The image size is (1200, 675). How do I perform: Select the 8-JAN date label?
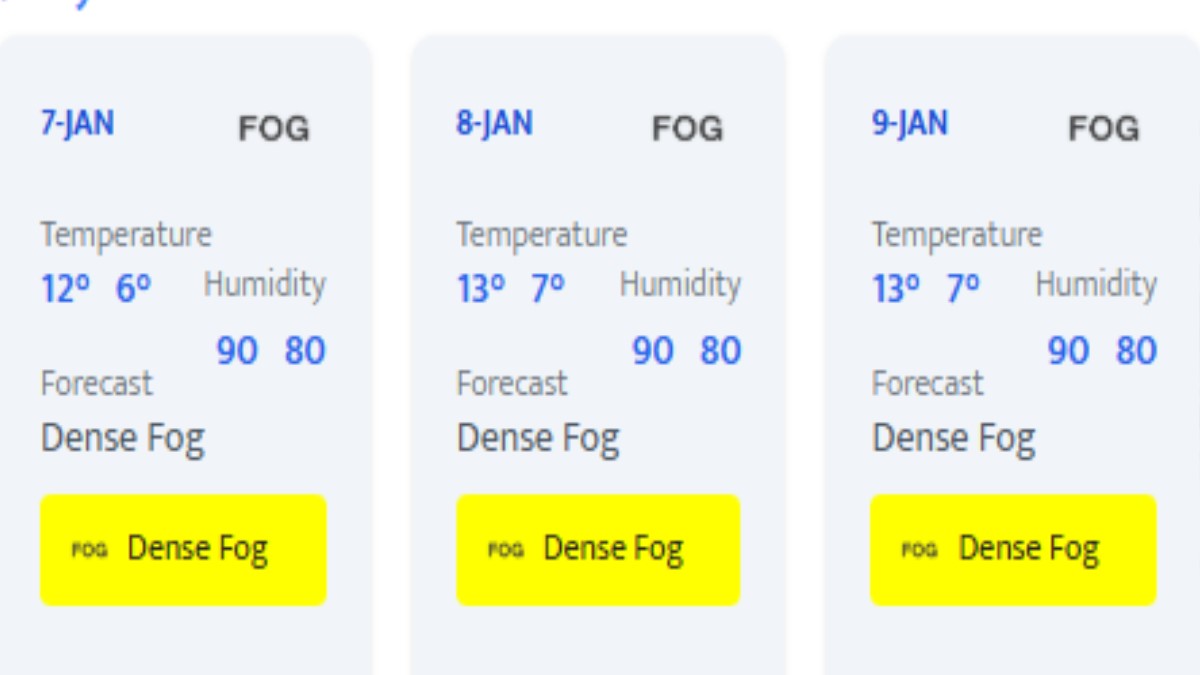tap(494, 124)
